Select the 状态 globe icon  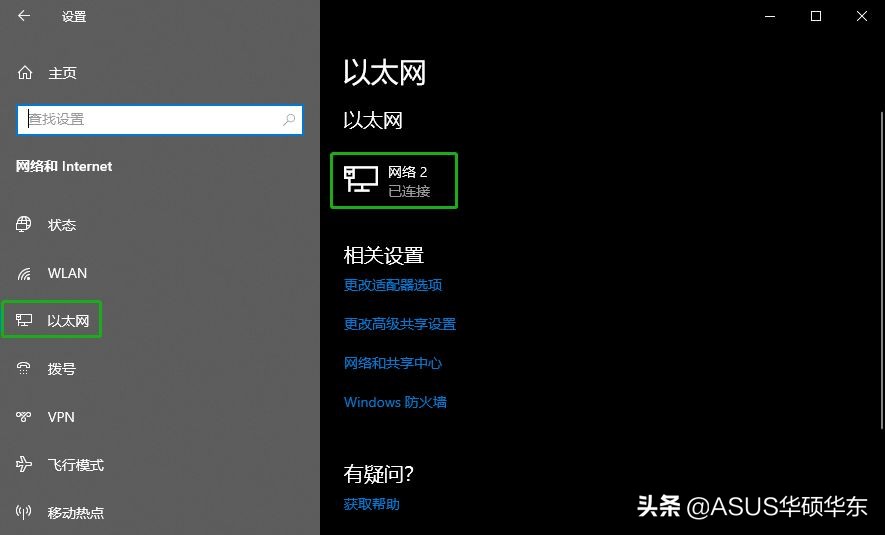23,225
